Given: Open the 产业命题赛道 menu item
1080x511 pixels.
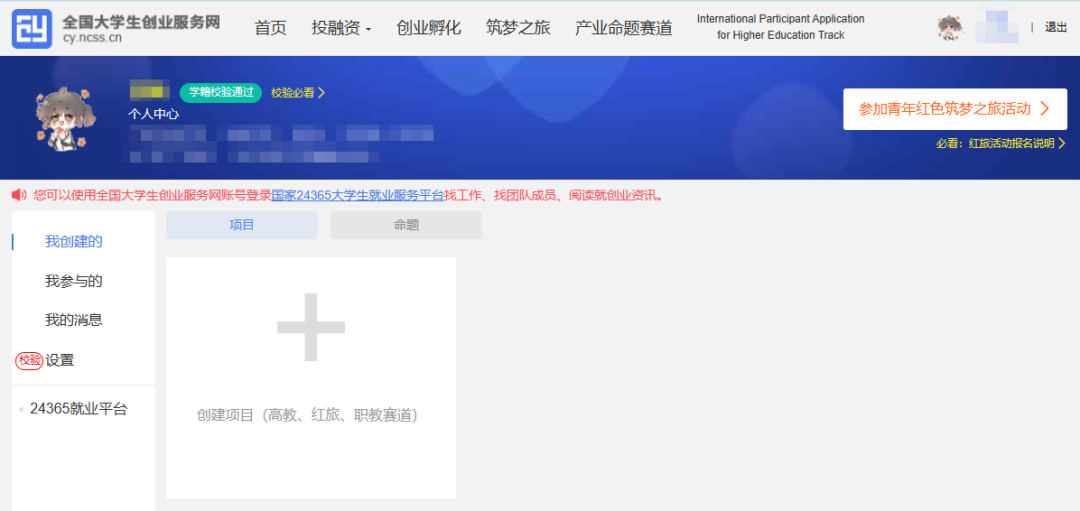Looking at the screenshot, I should click(623, 28).
